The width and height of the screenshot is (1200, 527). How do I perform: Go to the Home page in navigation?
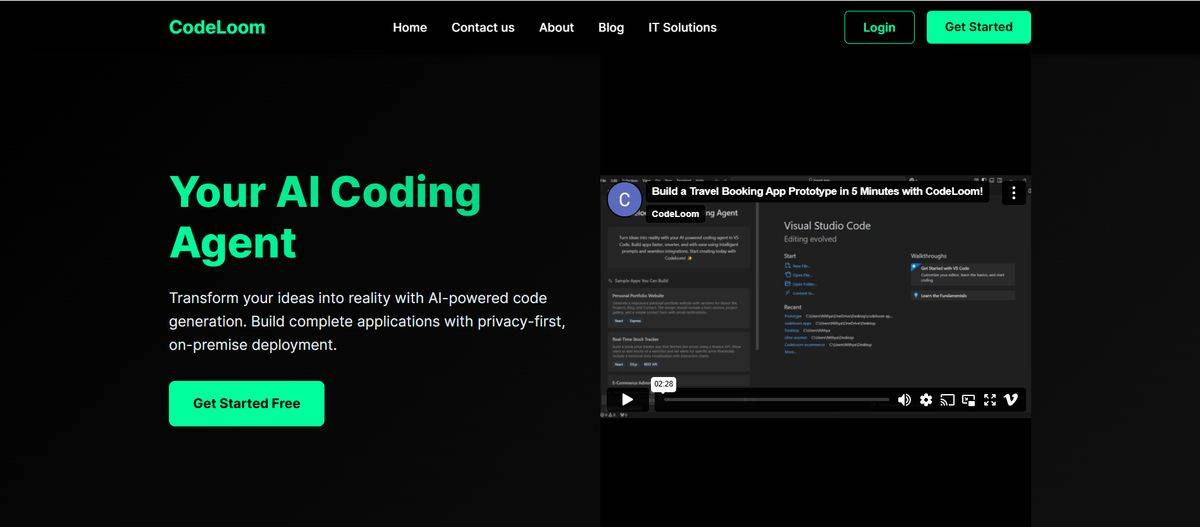410,27
